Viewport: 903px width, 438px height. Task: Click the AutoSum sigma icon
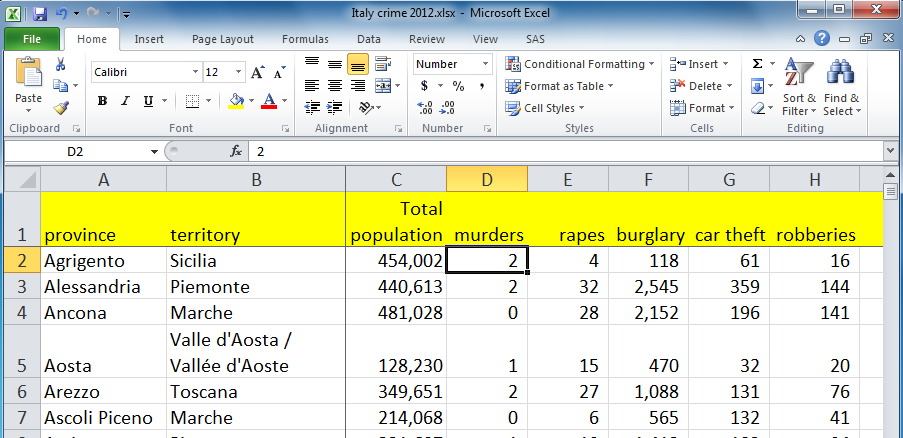pyautogui.click(x=758, y=64)
